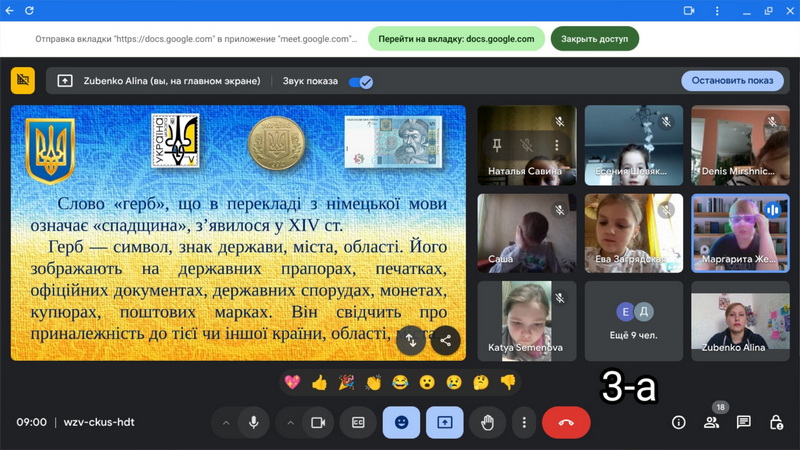The width and height of the screenshot is (800, 450).
Task: Expand audio settings arrow beside microphone
Action: 226,422
